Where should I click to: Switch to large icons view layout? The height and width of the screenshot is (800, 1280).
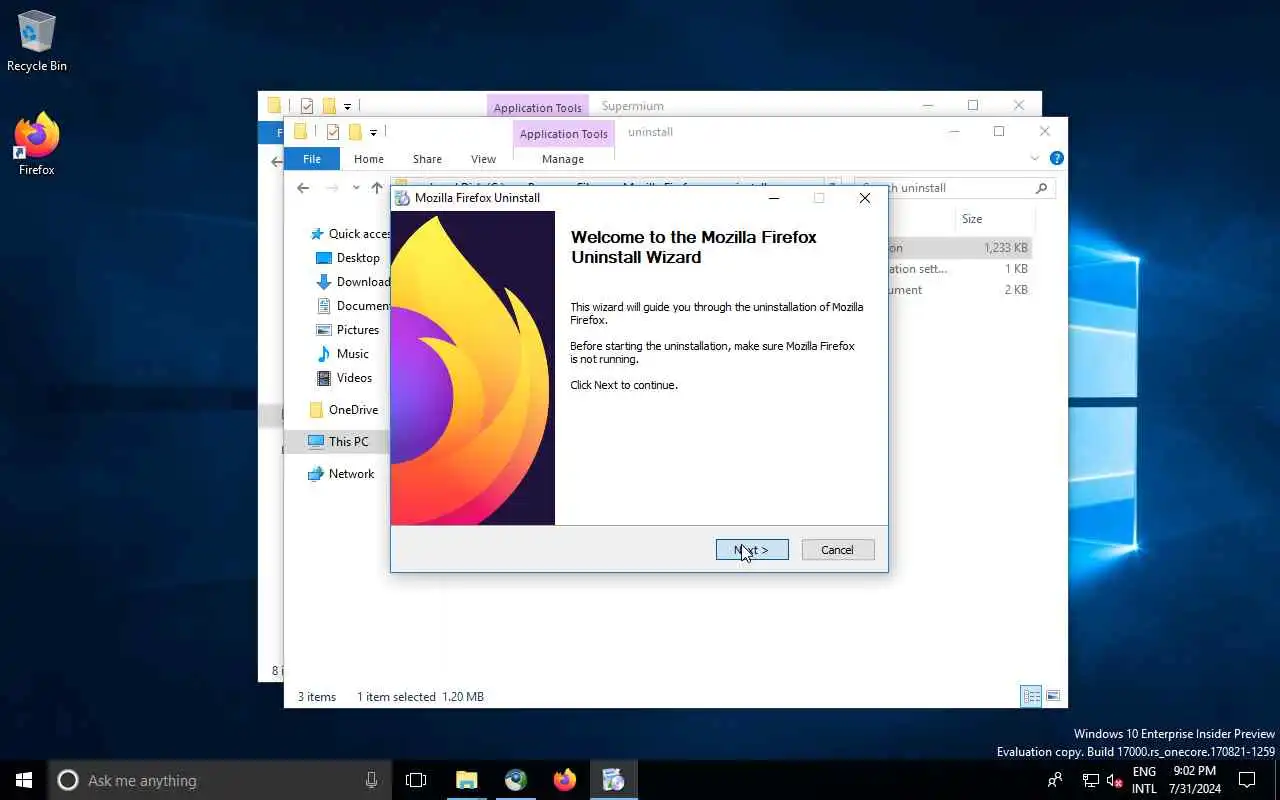click(x=1053, y=696)
